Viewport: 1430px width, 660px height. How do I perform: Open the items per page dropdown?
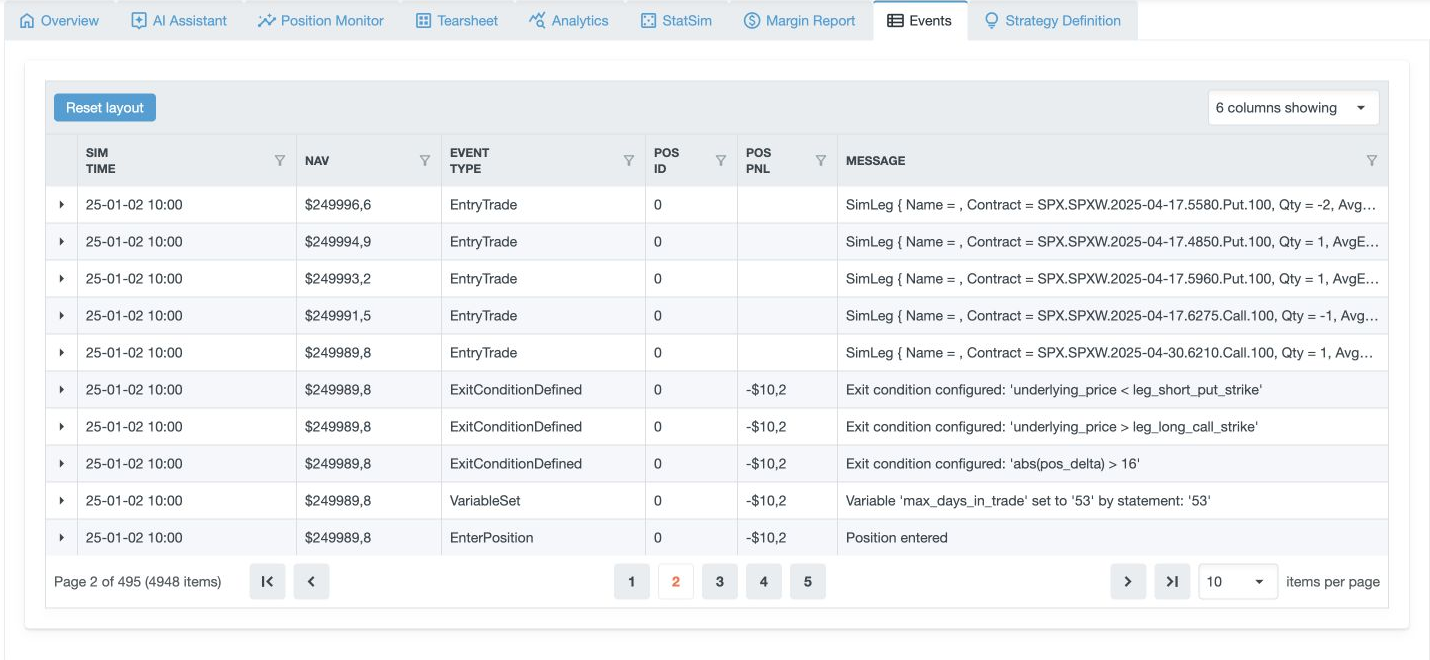[1238, 581]
